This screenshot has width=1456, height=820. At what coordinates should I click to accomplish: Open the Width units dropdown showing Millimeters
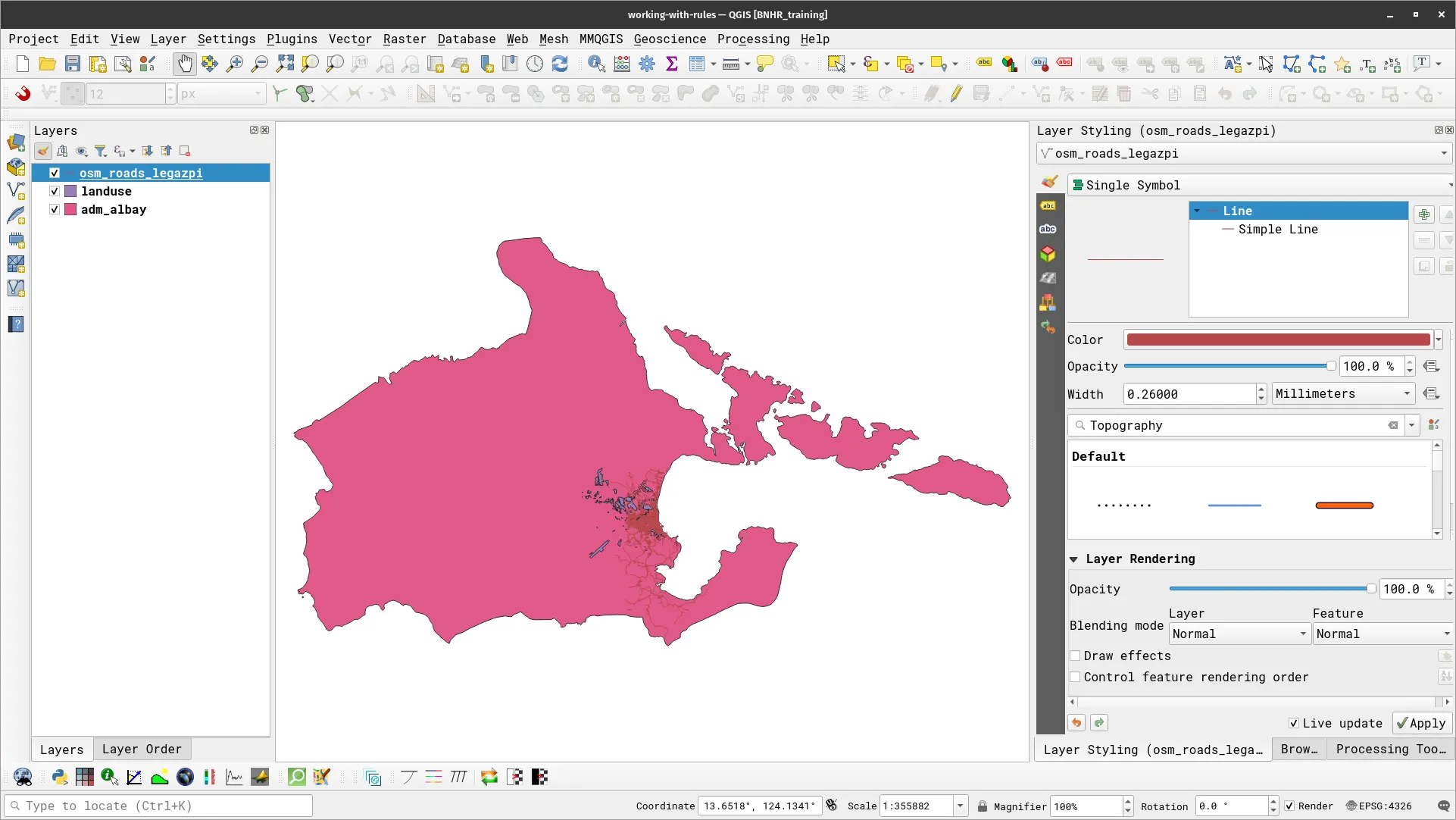point(1342,393)
